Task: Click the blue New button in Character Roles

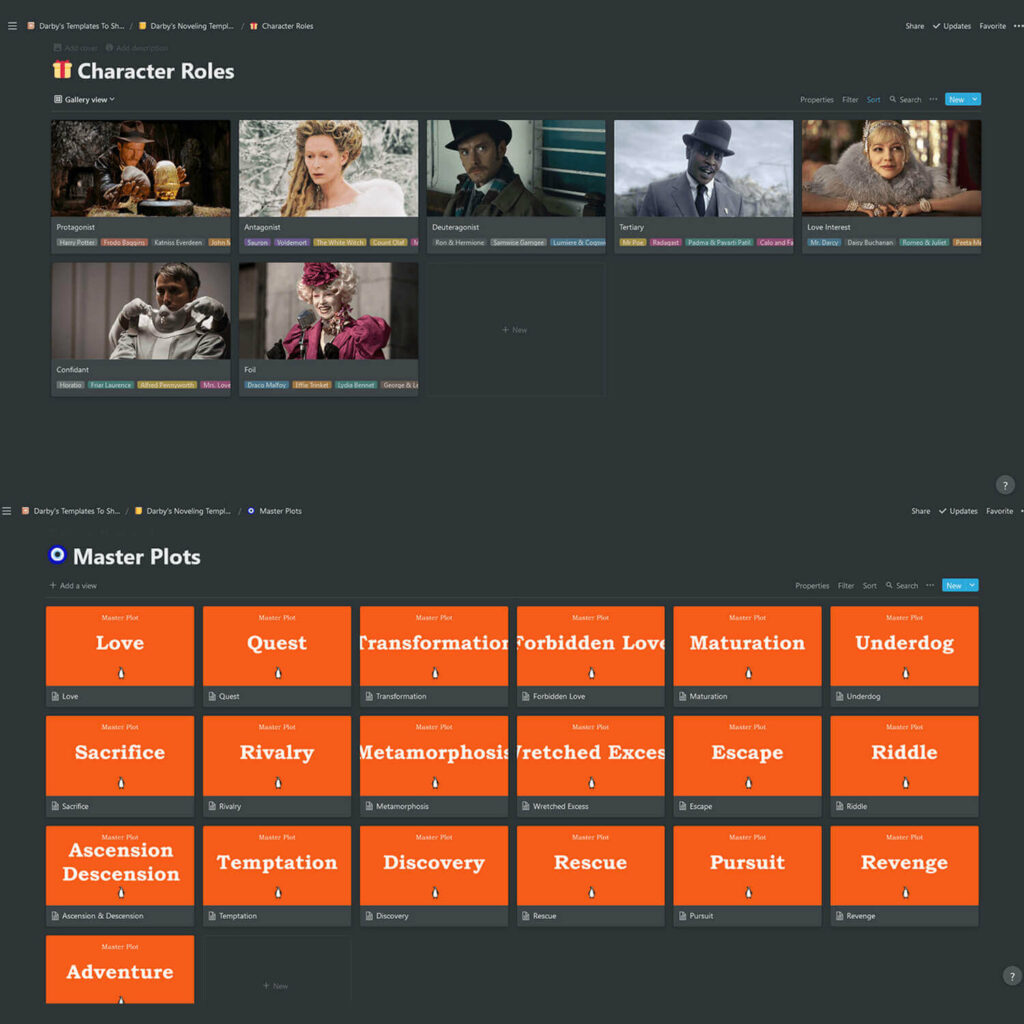Action: (x=957, y=99)
